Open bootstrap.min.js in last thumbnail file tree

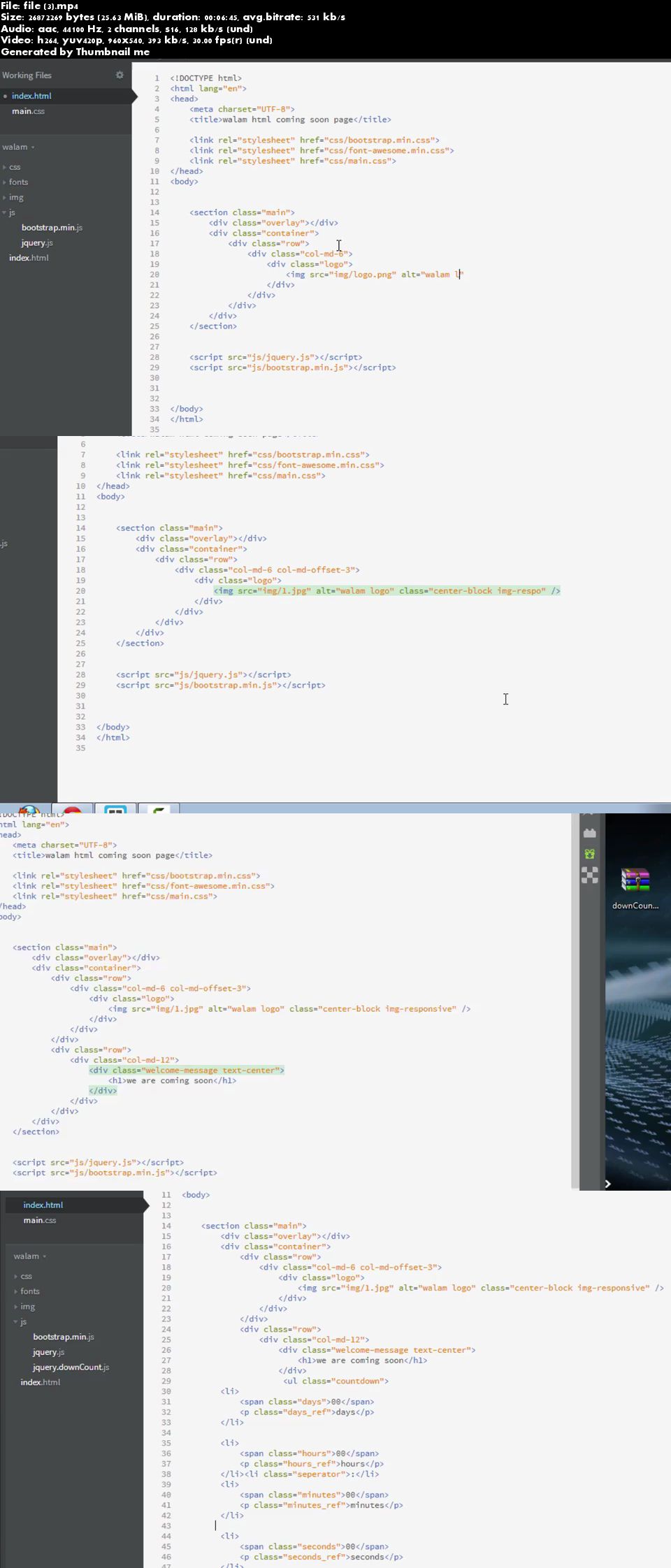coord(63,1337)
